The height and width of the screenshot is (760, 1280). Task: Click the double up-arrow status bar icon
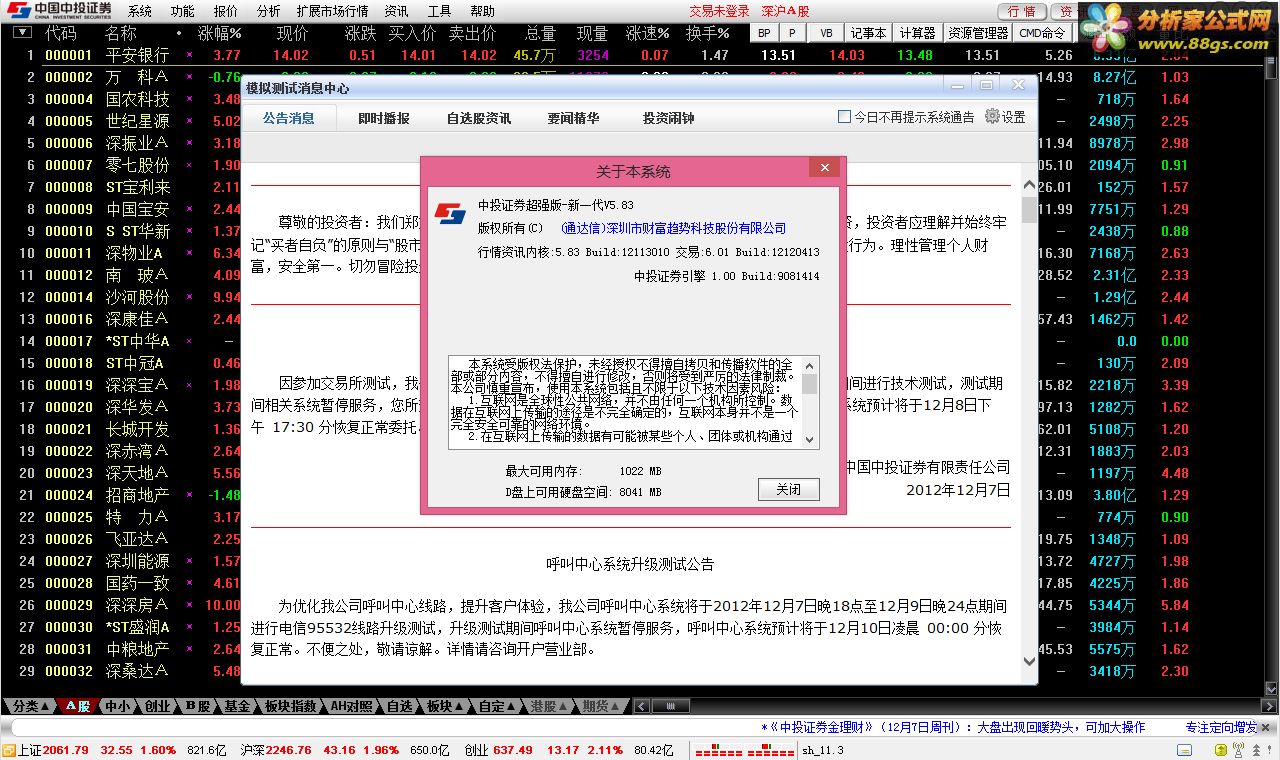point(1256,750)
